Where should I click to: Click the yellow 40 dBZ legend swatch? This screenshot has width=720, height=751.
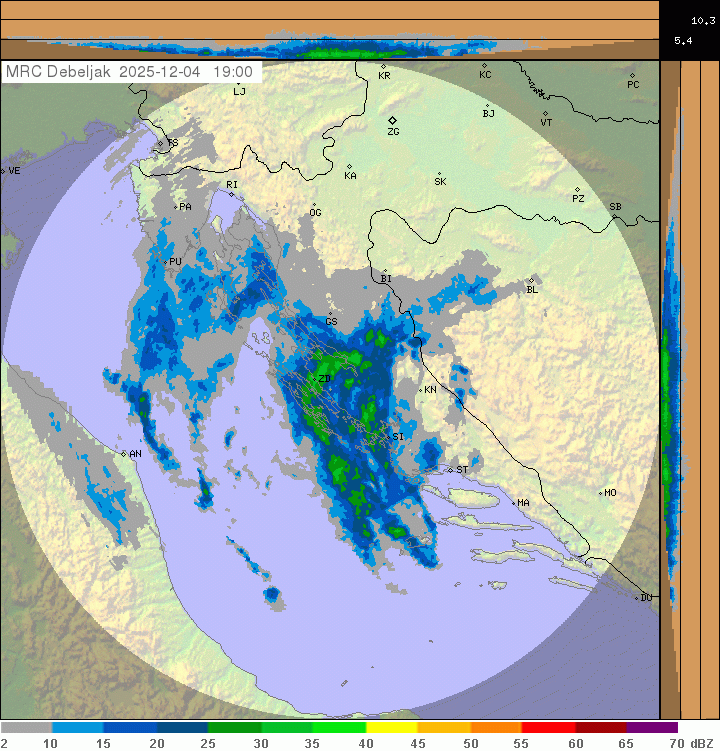(392, 728)
